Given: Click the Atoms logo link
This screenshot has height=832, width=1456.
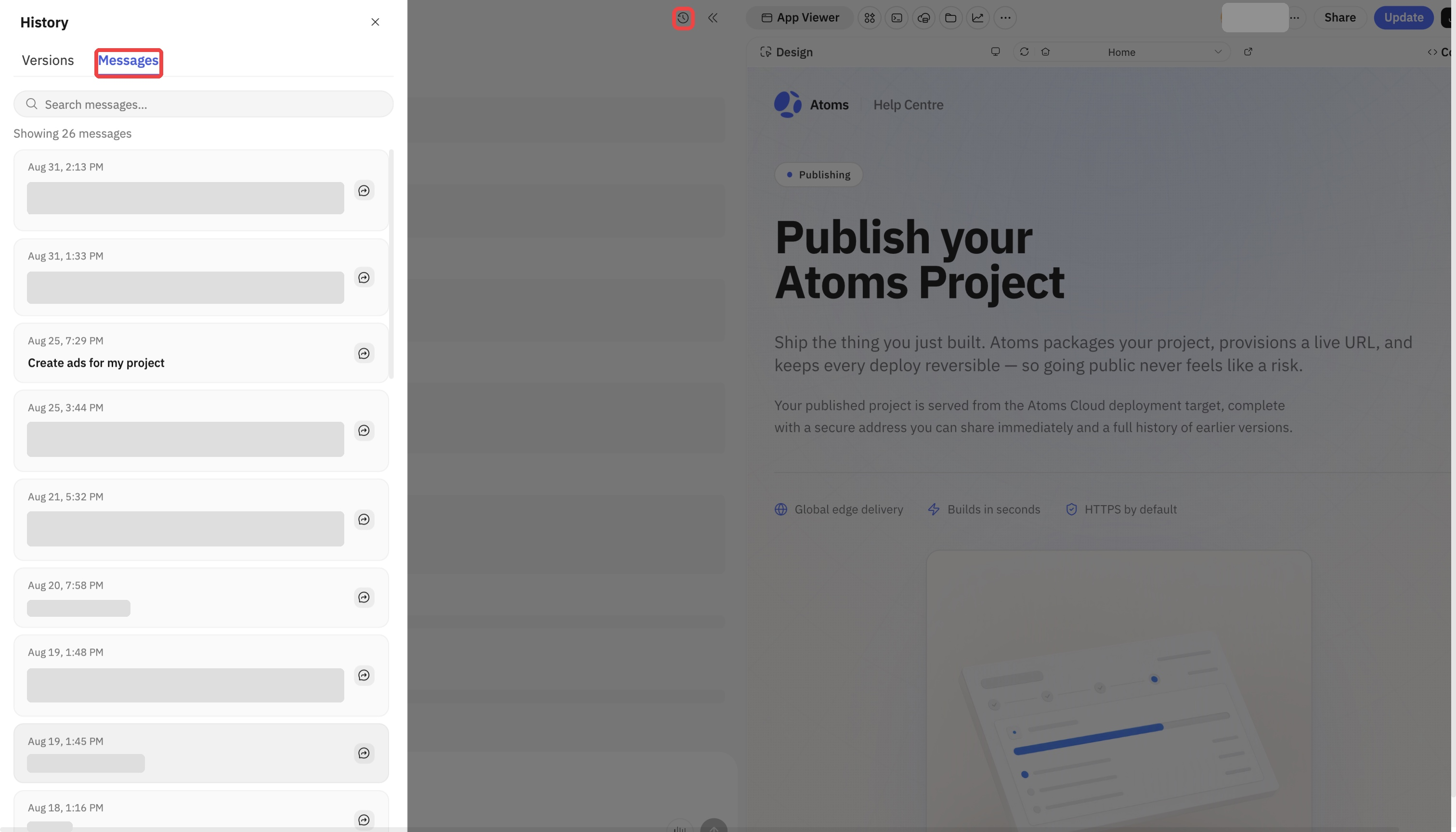Looking at the screenshot, I should point(811,104).
